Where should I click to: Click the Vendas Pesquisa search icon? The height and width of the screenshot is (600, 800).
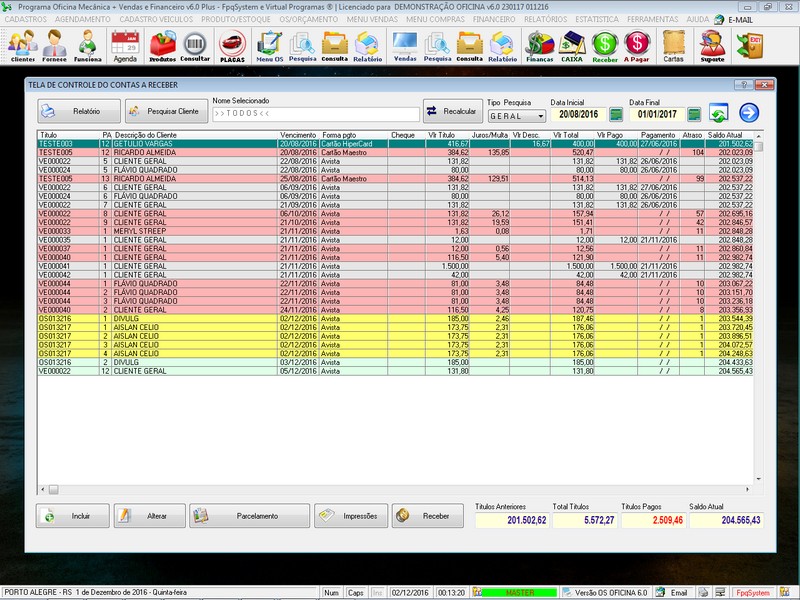point(437,46)
